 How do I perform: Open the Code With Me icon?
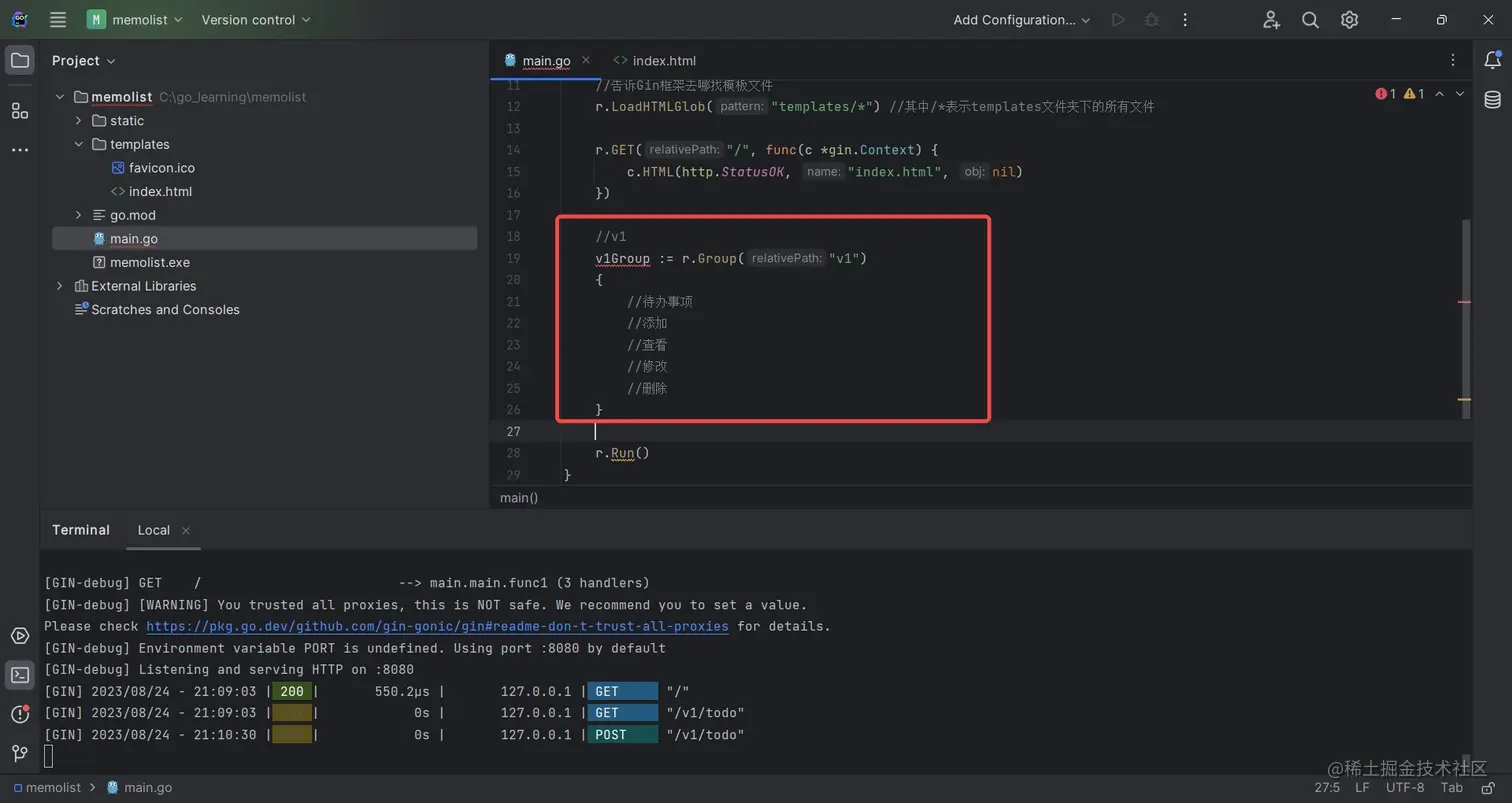1271,20
